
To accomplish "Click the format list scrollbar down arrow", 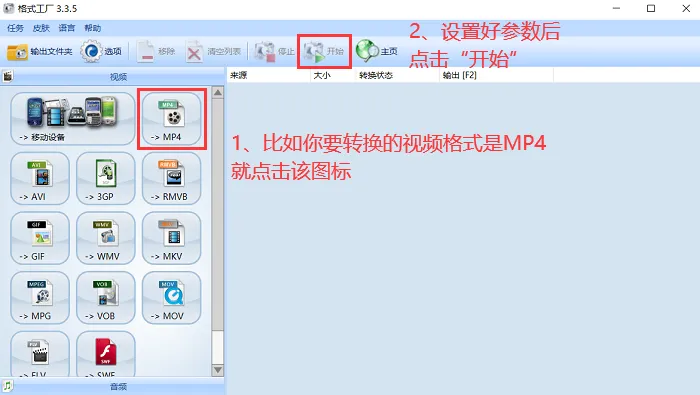I will click(217, 370).
